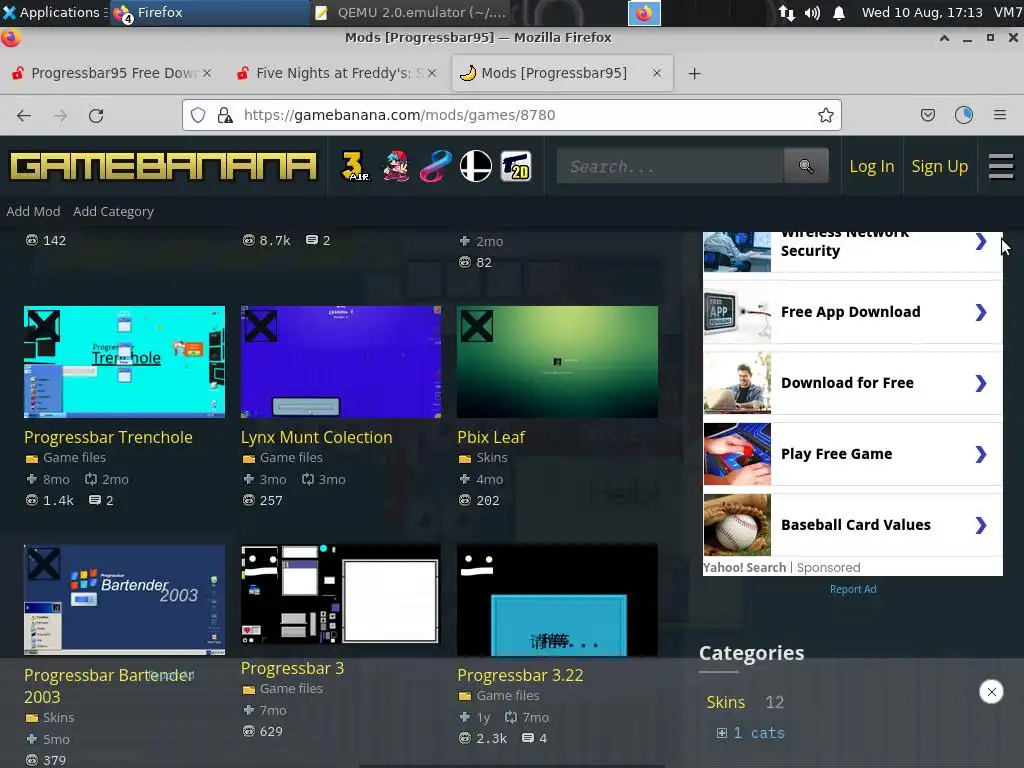Screen dimensions: 1024x768
Task: Click the network connection tray icon
Action: [x=786, y=13]
